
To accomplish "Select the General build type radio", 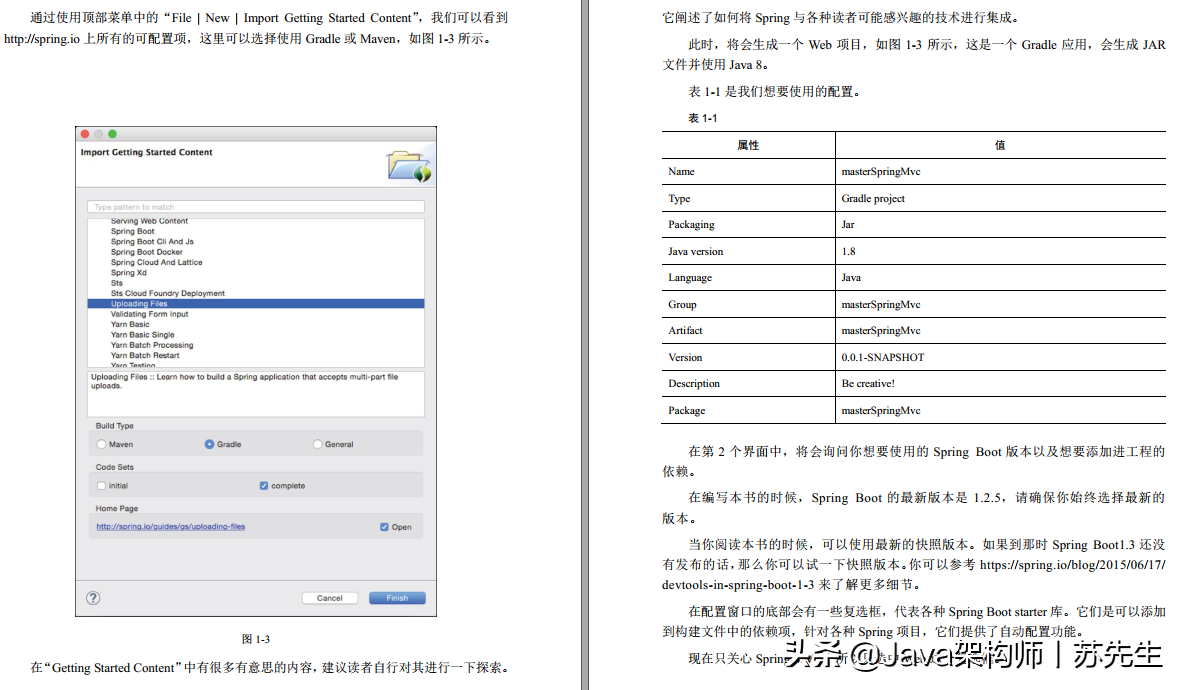I will click(317, 444).
